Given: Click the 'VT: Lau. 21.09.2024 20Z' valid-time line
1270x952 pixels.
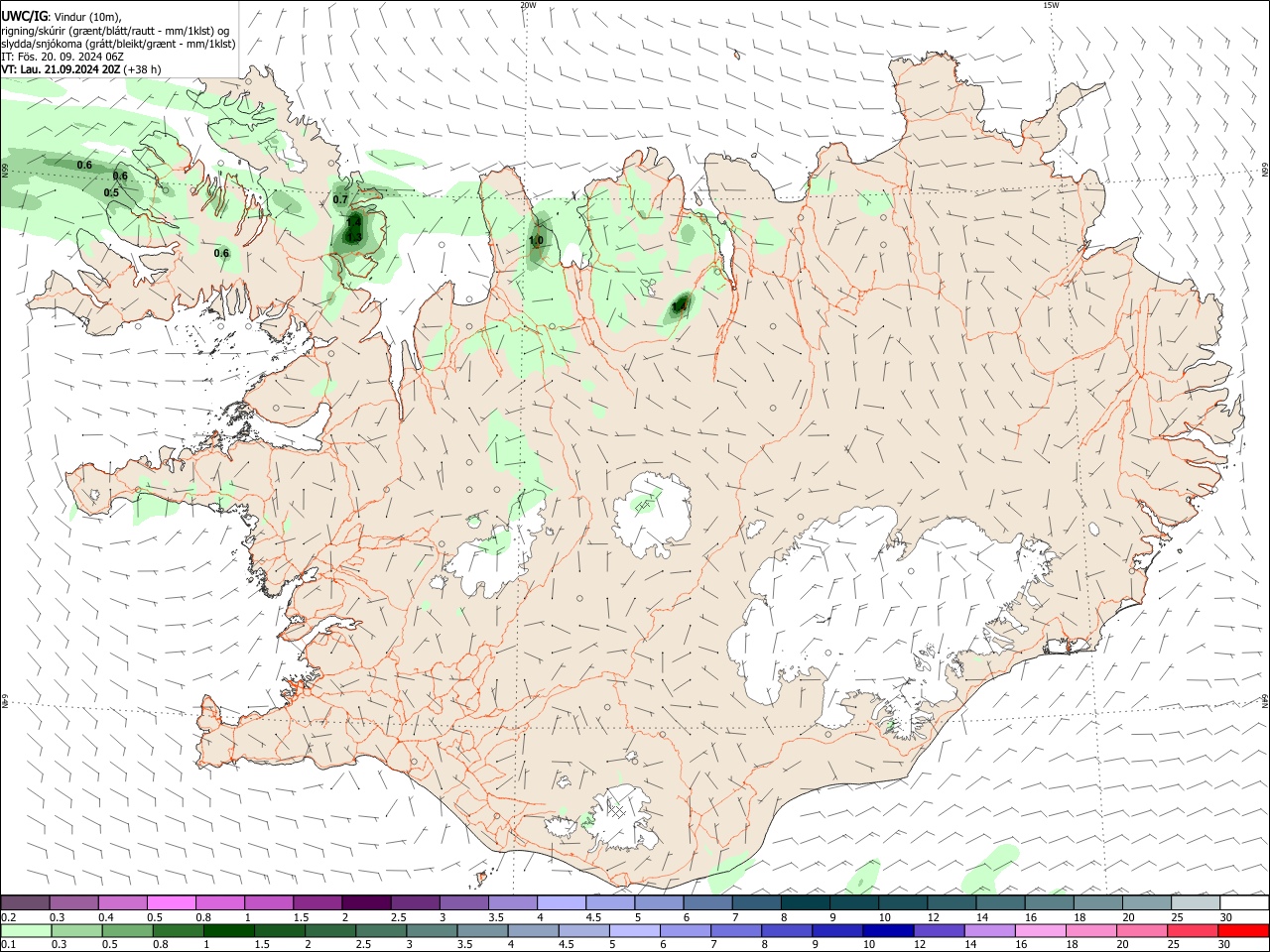Looking at the screenshot, I should pyautogui.click(x=63, y=69).
